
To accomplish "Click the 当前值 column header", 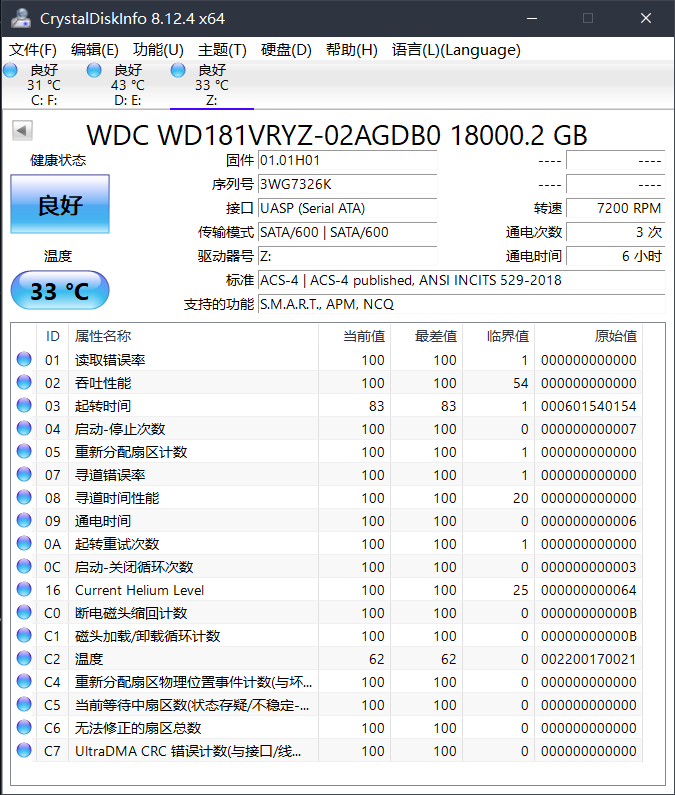I will coord(354,336).
